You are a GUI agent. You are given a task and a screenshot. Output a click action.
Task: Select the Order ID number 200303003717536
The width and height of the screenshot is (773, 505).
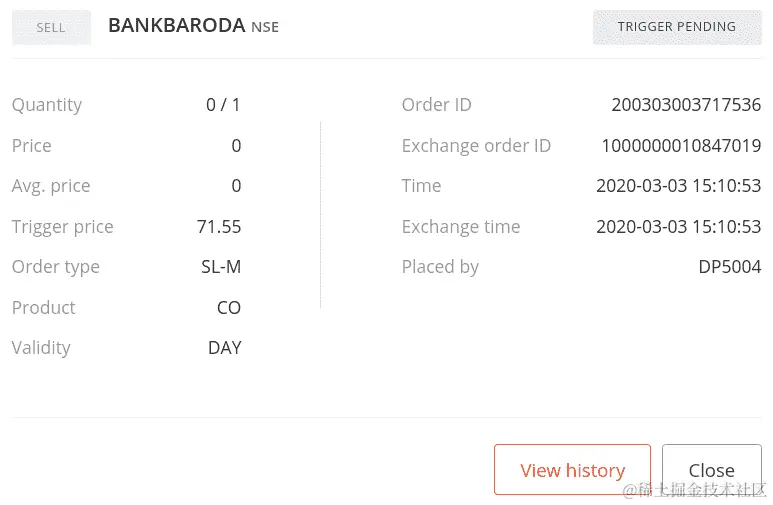(x=686, y=105)
